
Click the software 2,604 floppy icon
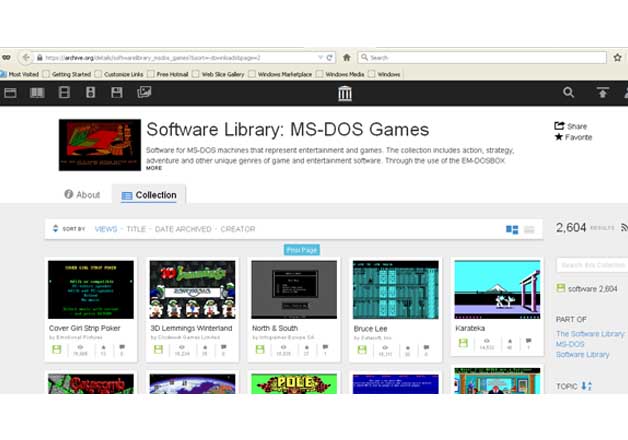pos(561,288)
